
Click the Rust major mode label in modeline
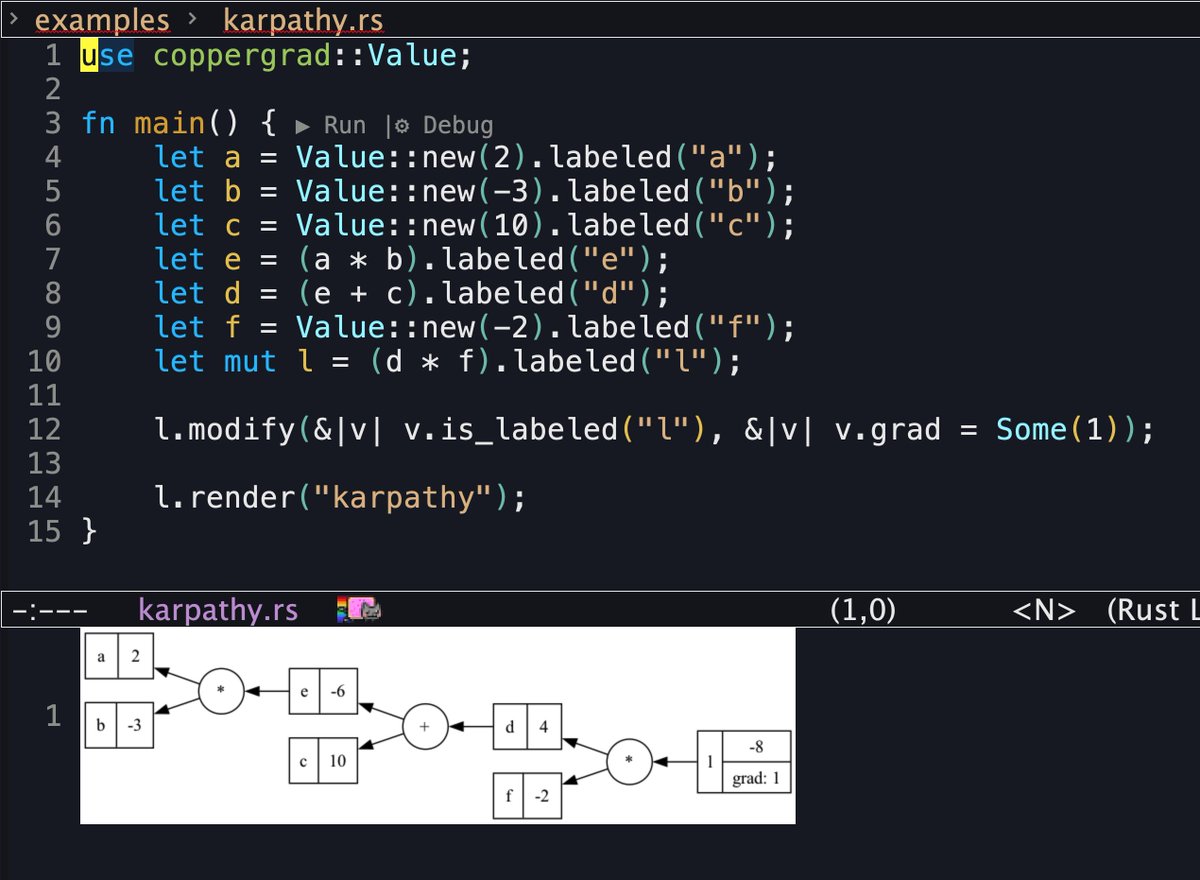coord(1153,610)
